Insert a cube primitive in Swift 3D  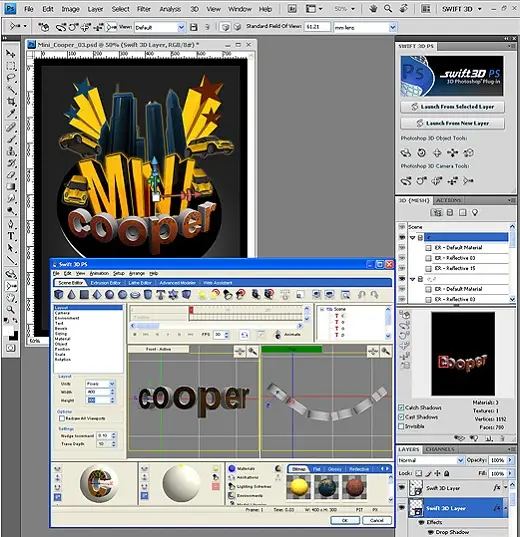pos(59,295)
